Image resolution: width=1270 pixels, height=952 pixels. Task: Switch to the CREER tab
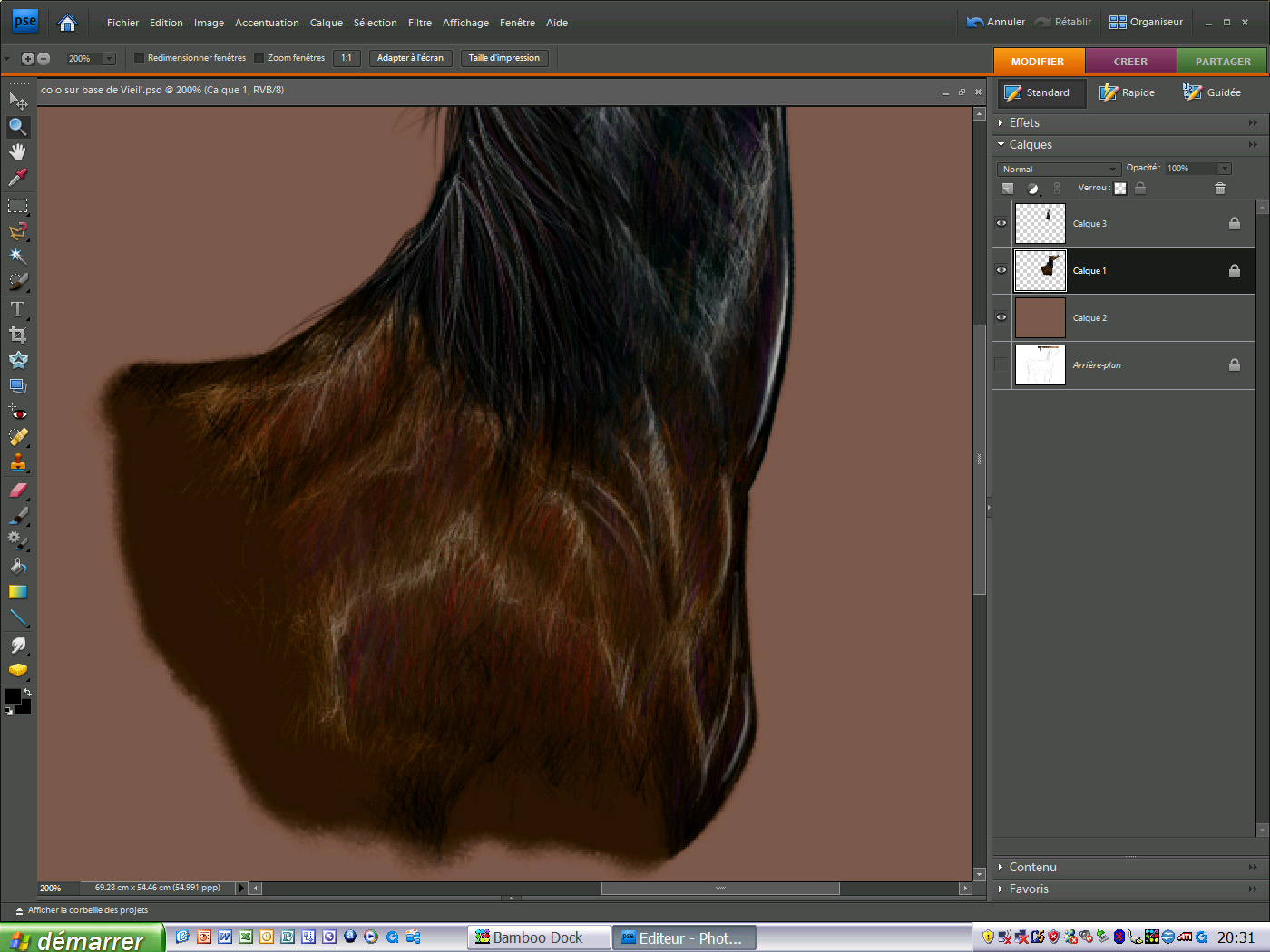(x=1130, y=61)
